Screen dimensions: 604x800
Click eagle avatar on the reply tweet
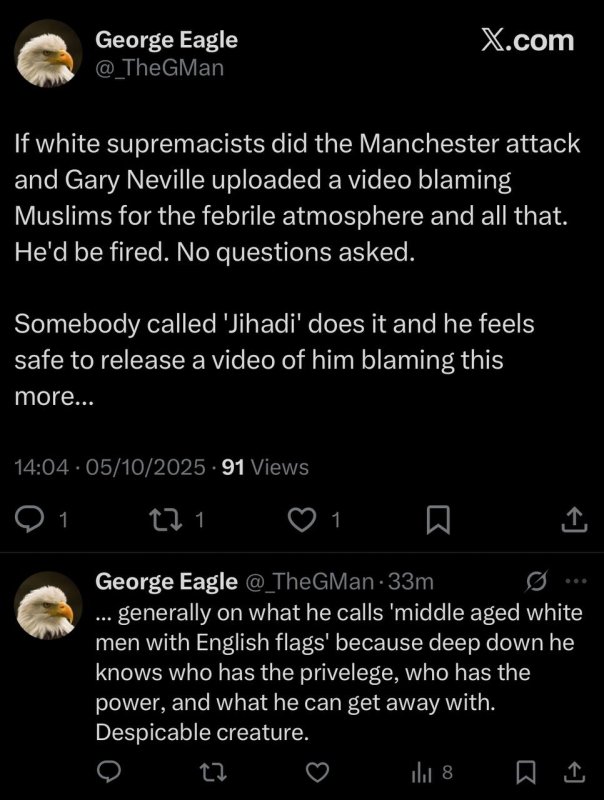pyautogui.click(x=48, y=606)
